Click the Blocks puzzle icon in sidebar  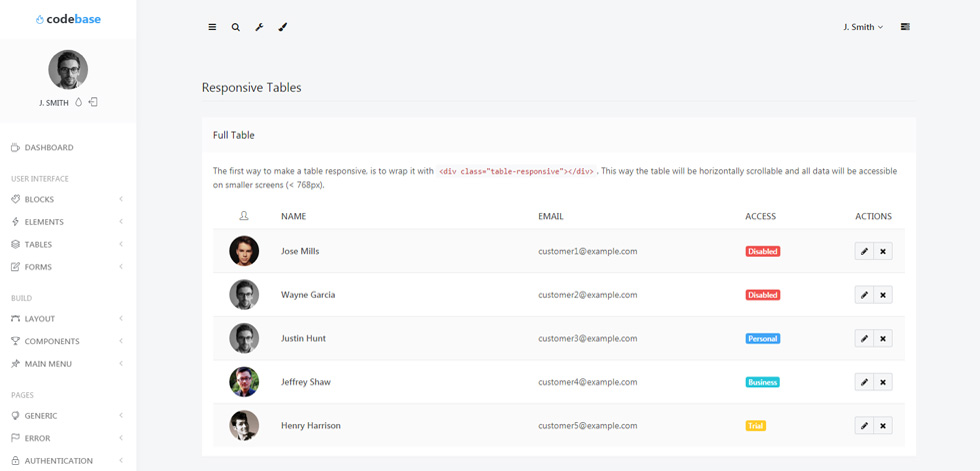[16, 200]
